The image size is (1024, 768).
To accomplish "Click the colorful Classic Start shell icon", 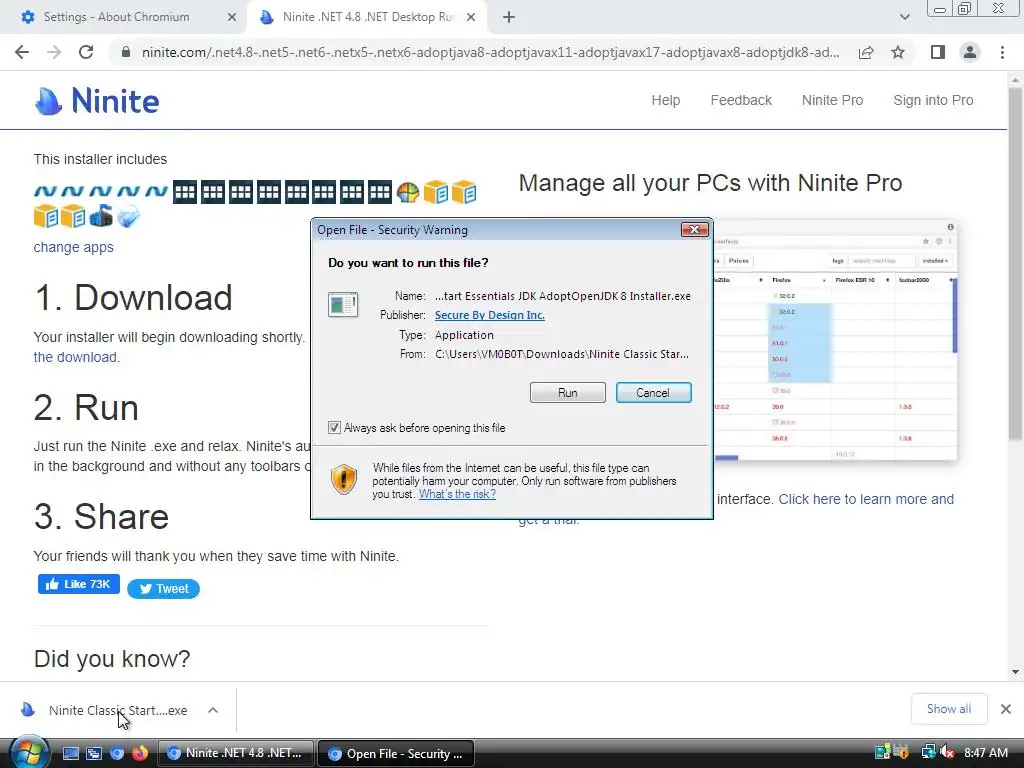I will point(408,192).
